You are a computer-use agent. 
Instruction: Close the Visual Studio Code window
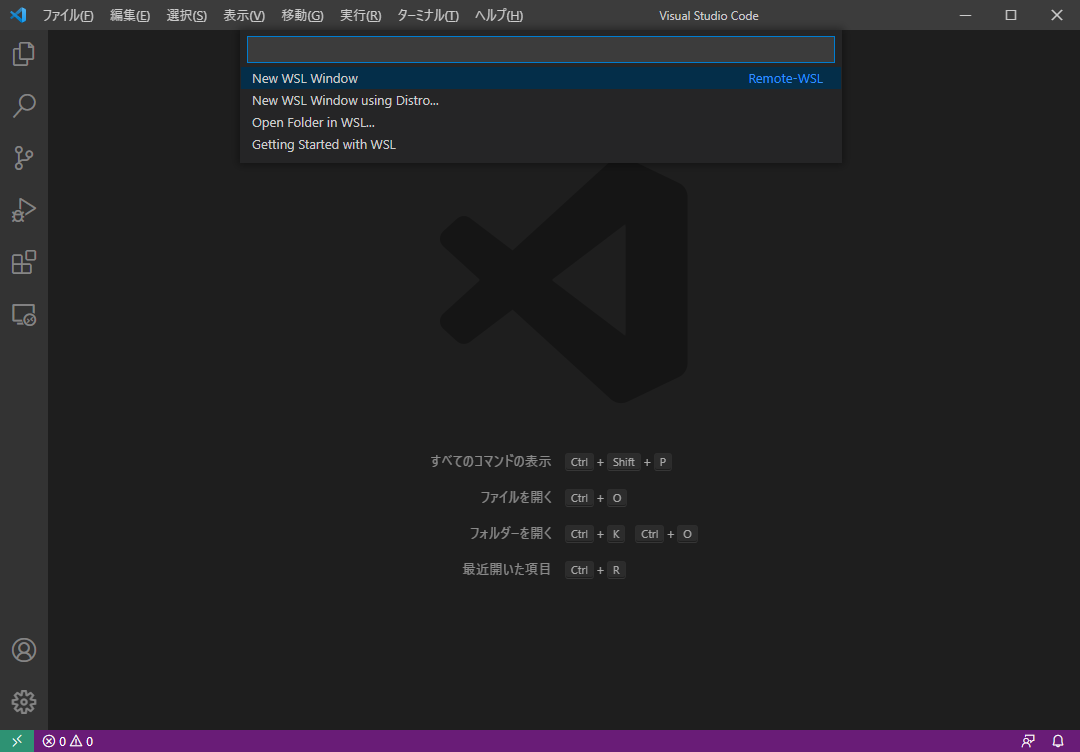[x=1057, y=15]
